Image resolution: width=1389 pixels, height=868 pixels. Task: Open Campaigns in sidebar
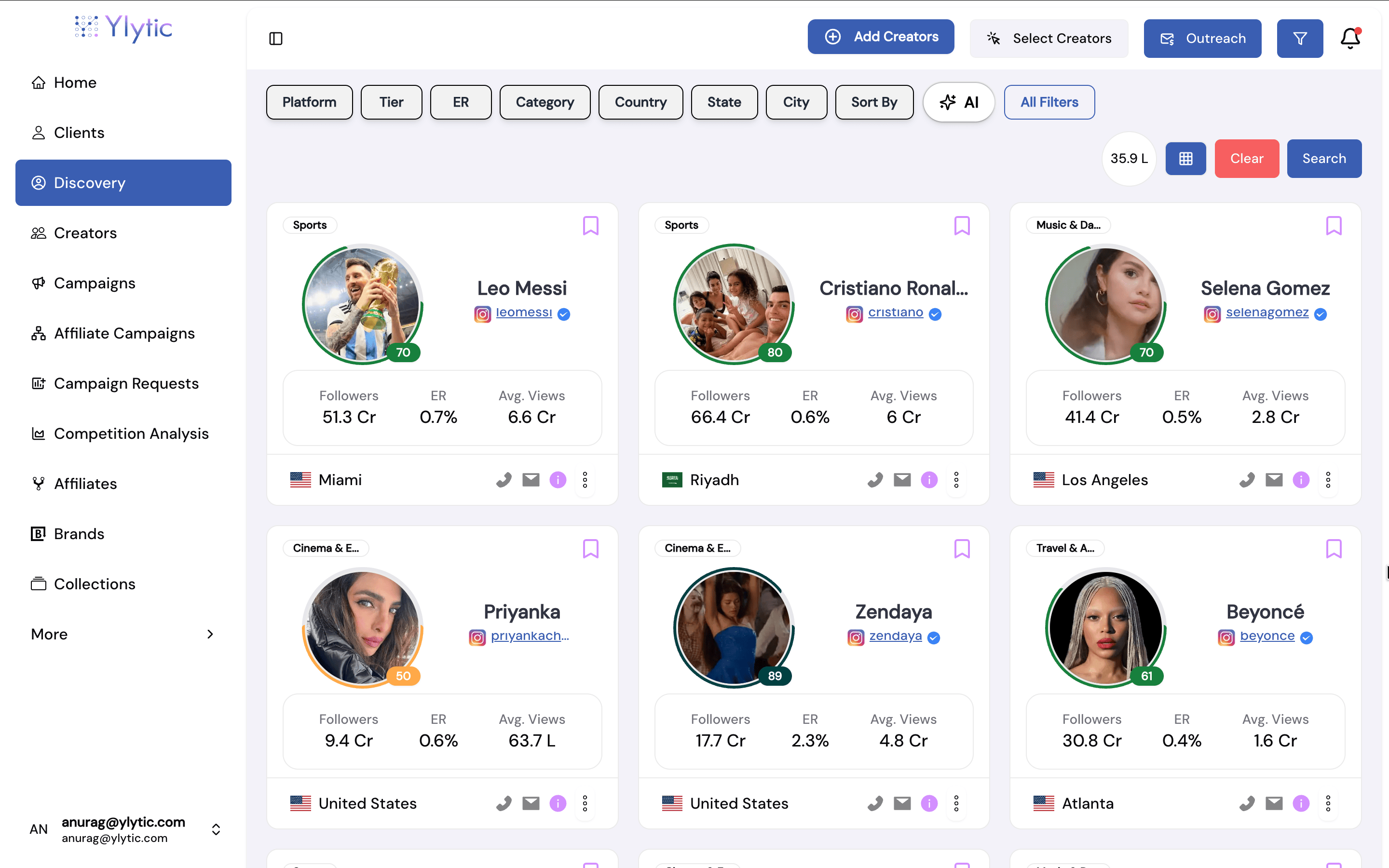pos(123,283)
